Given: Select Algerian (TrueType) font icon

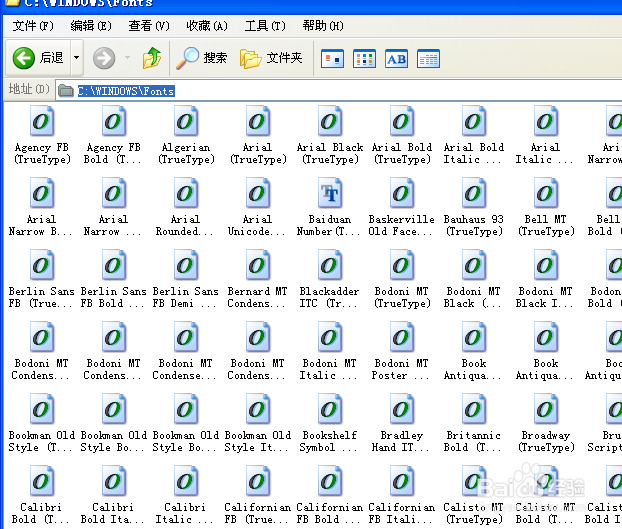Looking at the screenshot, I should (186, 121).
